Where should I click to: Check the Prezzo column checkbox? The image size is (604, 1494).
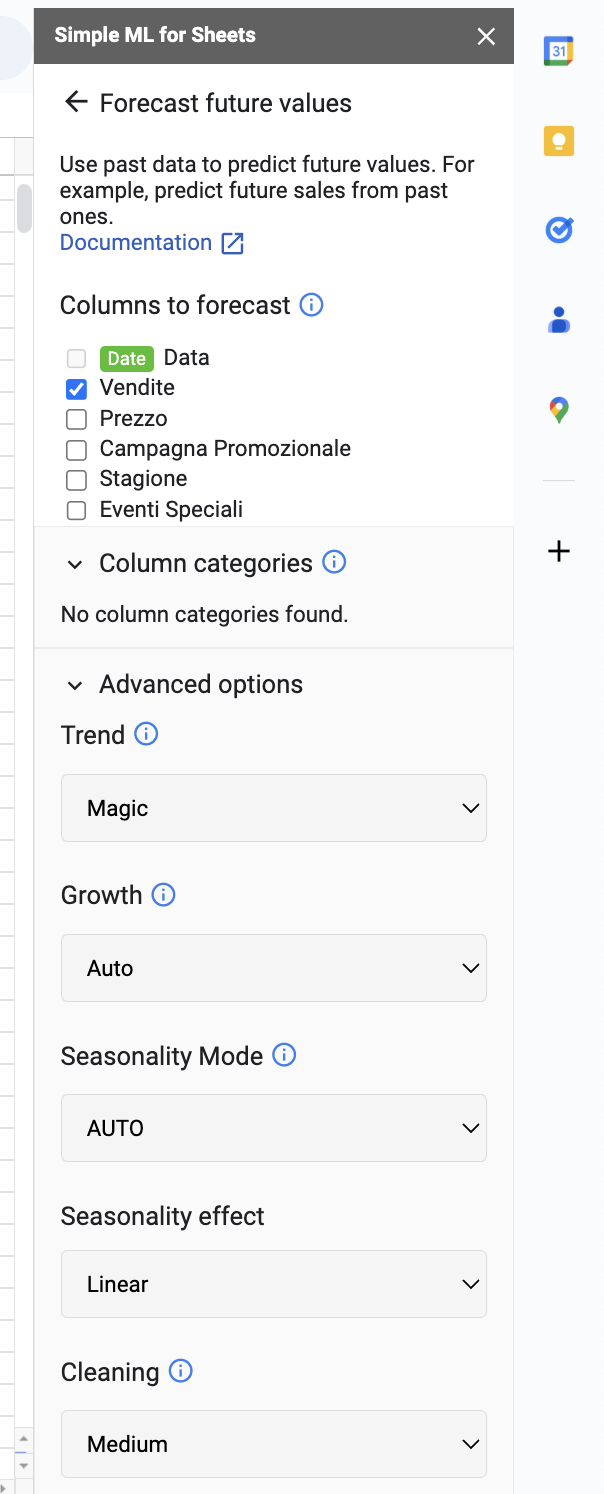coord(76,420)
